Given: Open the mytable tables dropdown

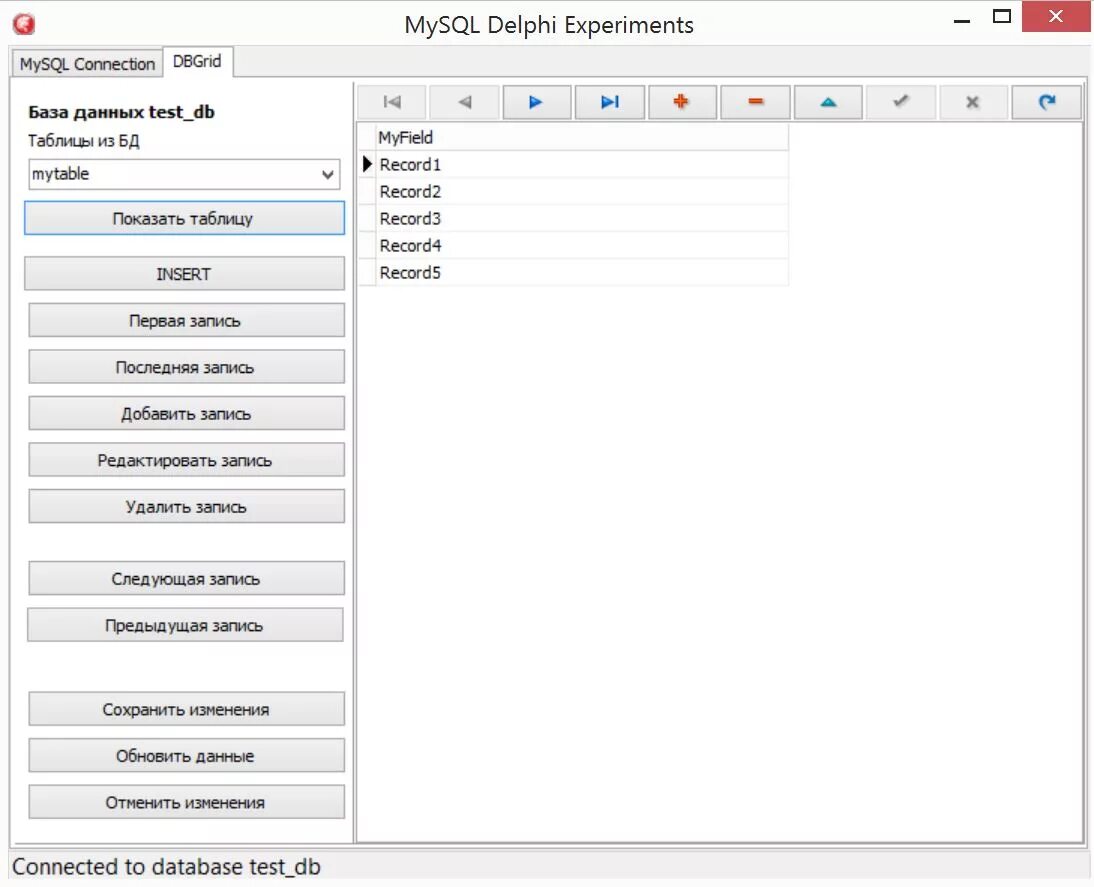Looking at the screenshot, I should click(x=184, y=174).
